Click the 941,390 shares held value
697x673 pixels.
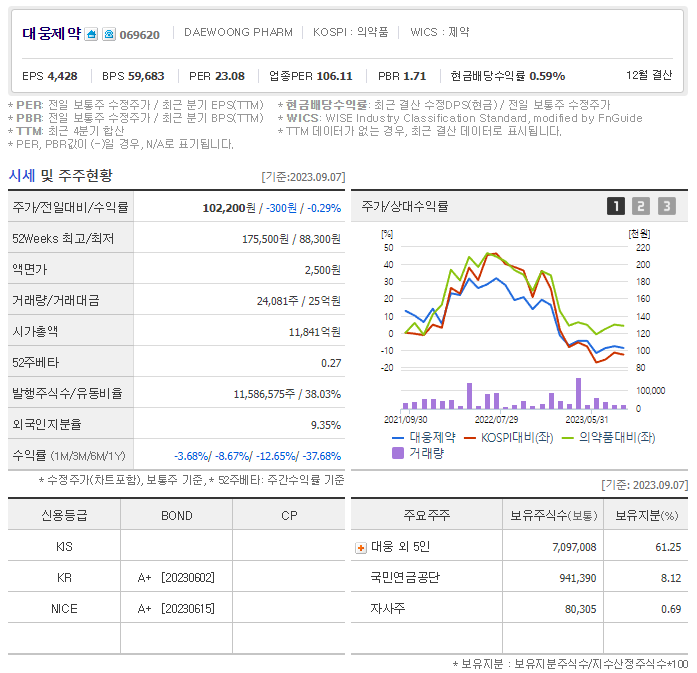click(578, 578)
